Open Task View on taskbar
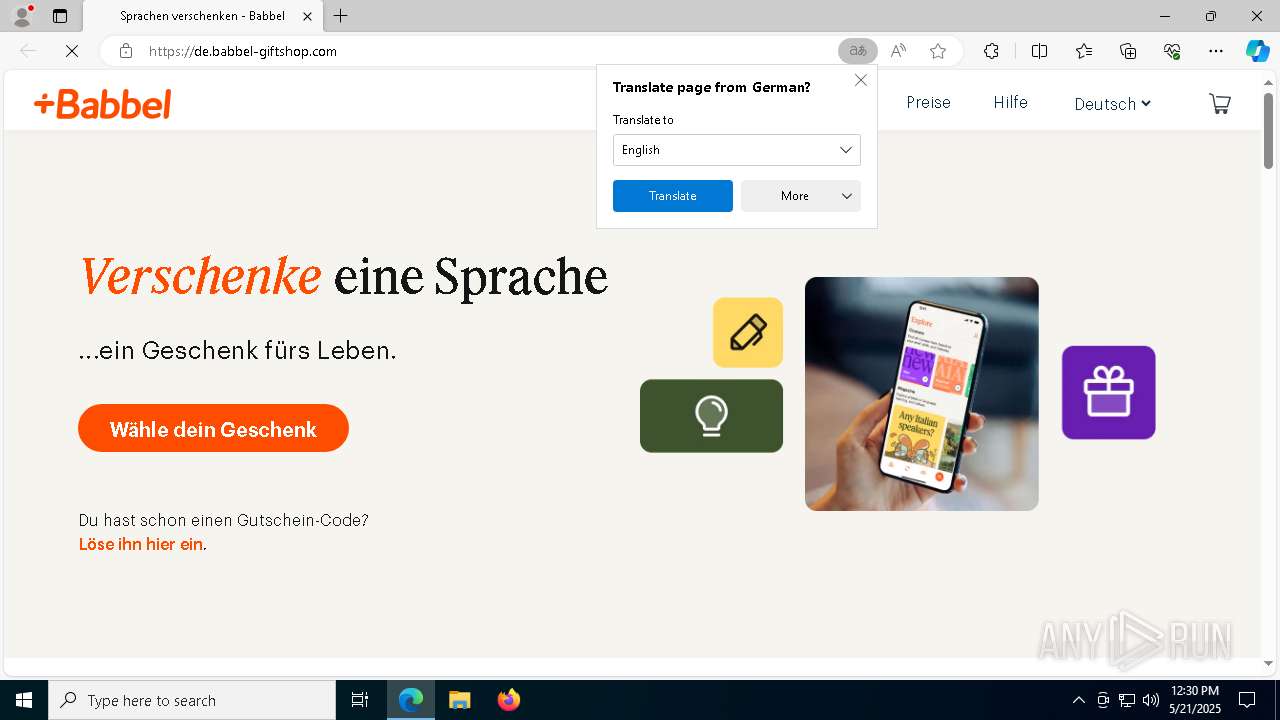This screenshot has width=1280, height=720. 360,700
